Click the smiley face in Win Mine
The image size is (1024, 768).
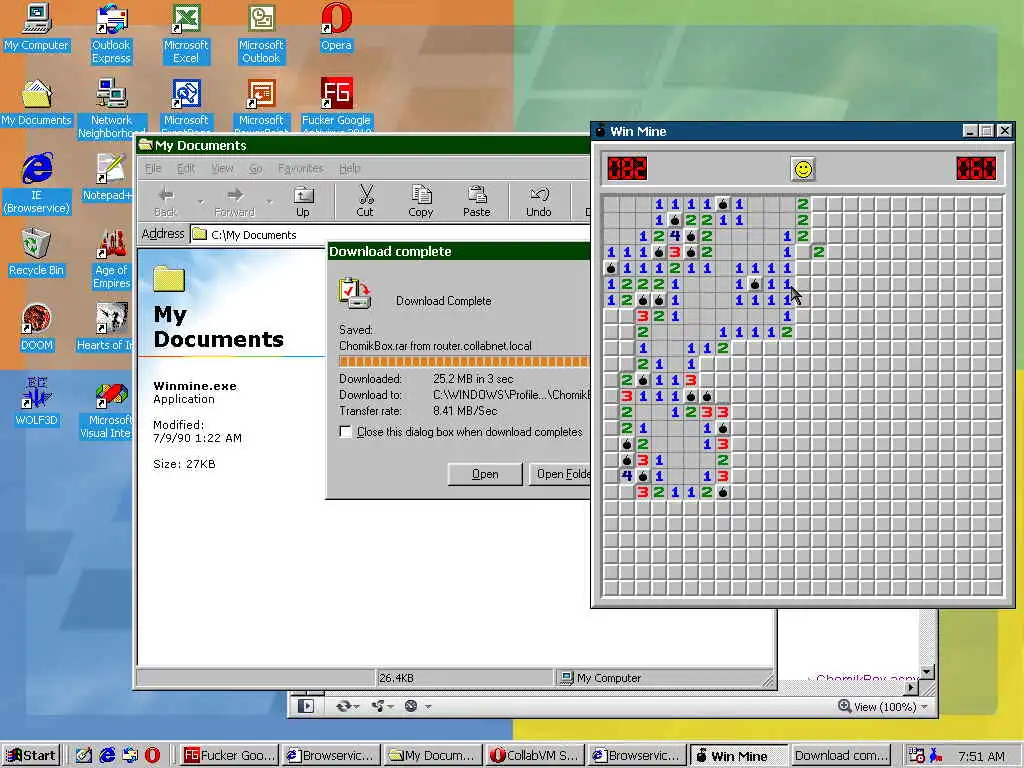[x=803, y=169]
